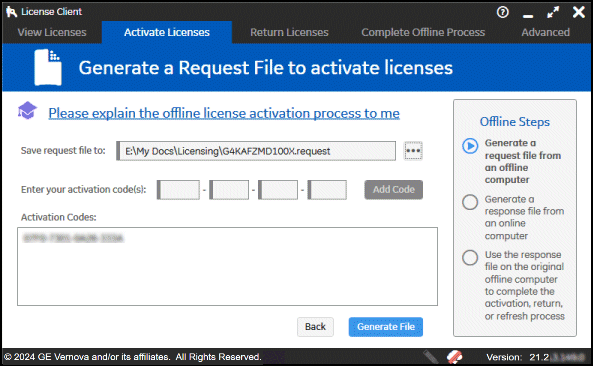The image size is (593, 366).
Task: Toggle the window expand arrows icon
Action: tap(553, 12)
